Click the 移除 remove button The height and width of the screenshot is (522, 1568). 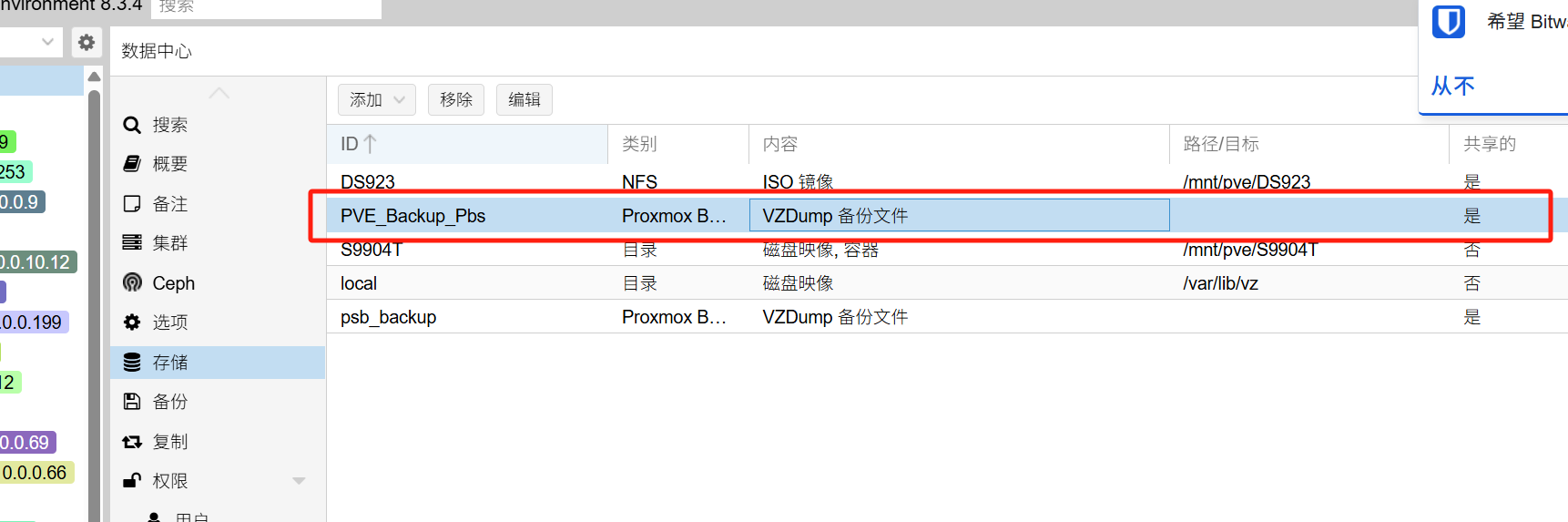click(x=456, y=99)
